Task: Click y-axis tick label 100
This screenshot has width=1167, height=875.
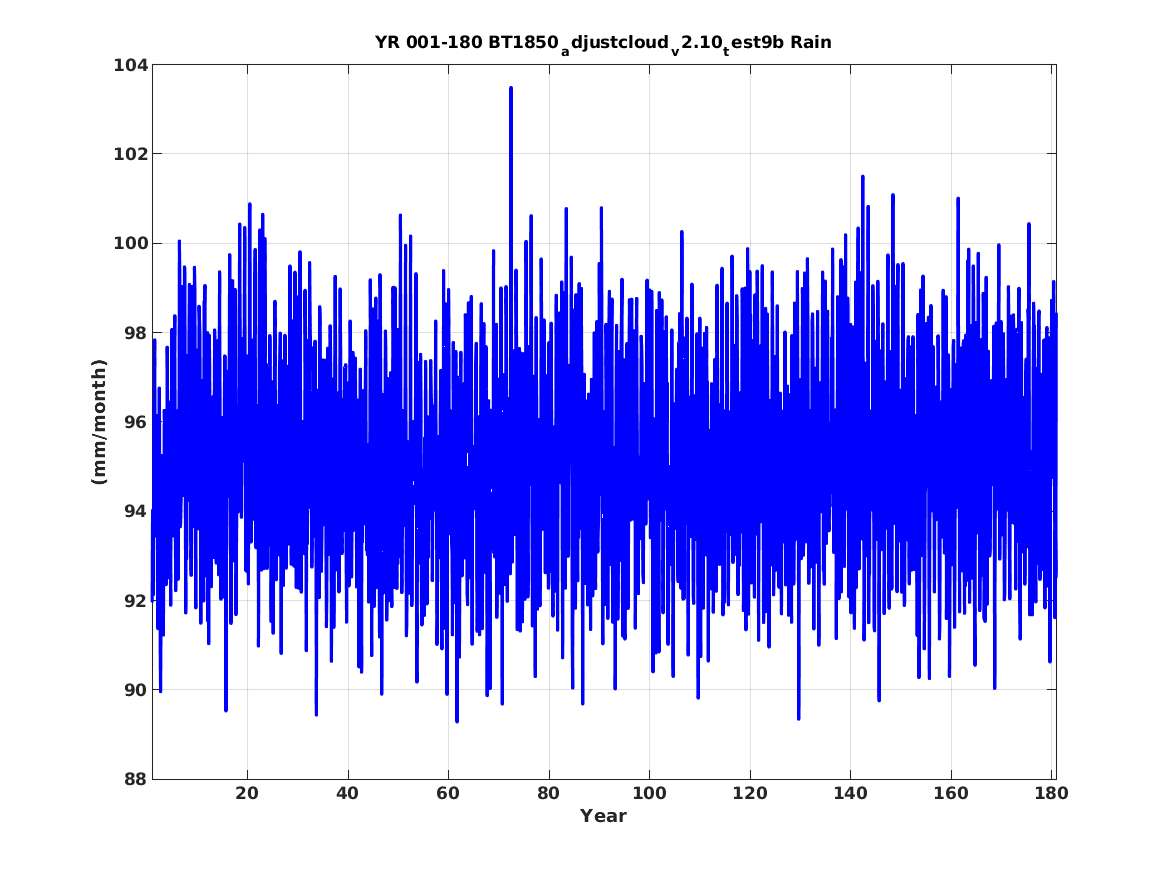Action: click(130, 243)
